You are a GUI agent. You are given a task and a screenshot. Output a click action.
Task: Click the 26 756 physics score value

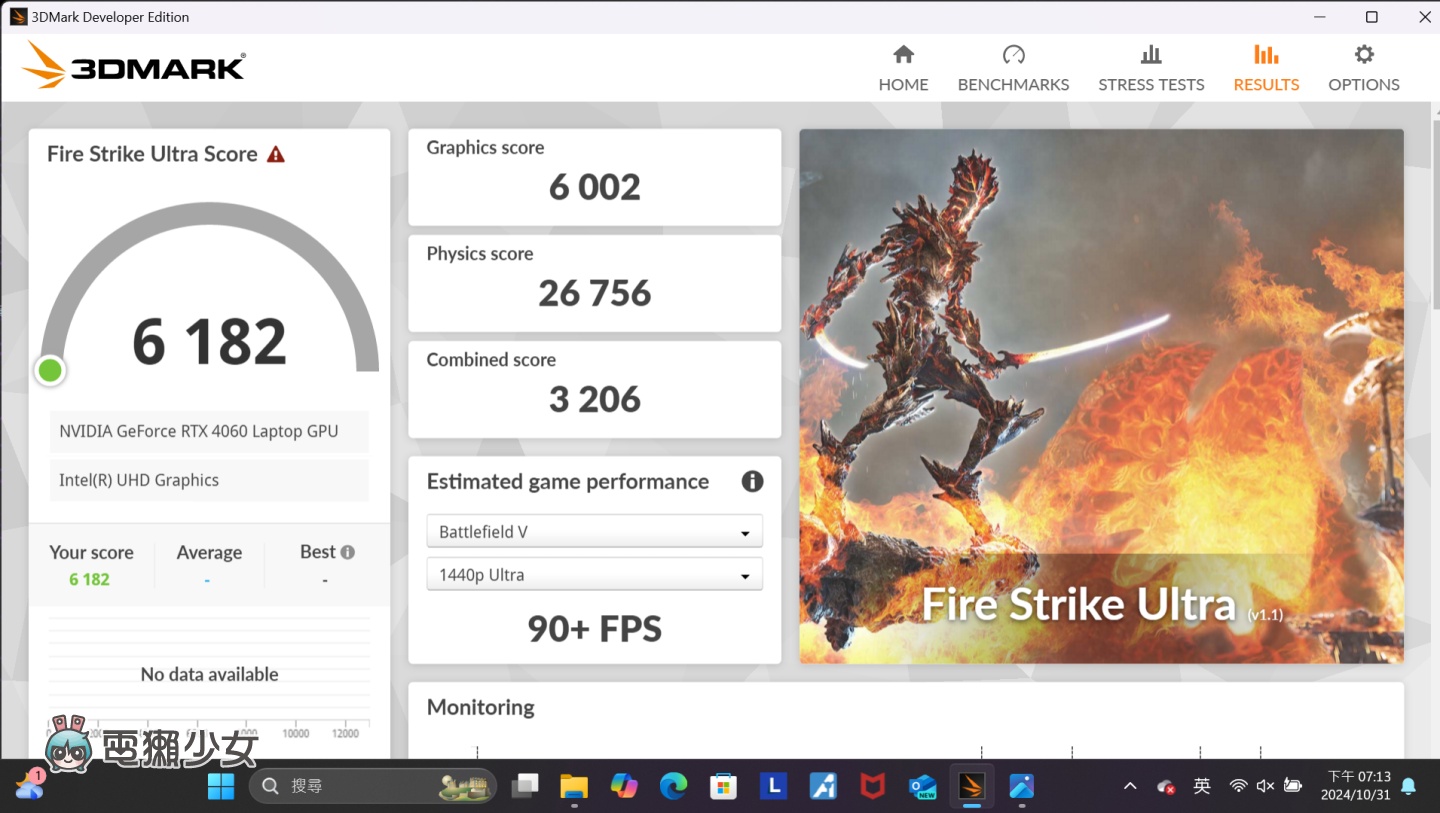pyautogui.click(x=594, y=293)
